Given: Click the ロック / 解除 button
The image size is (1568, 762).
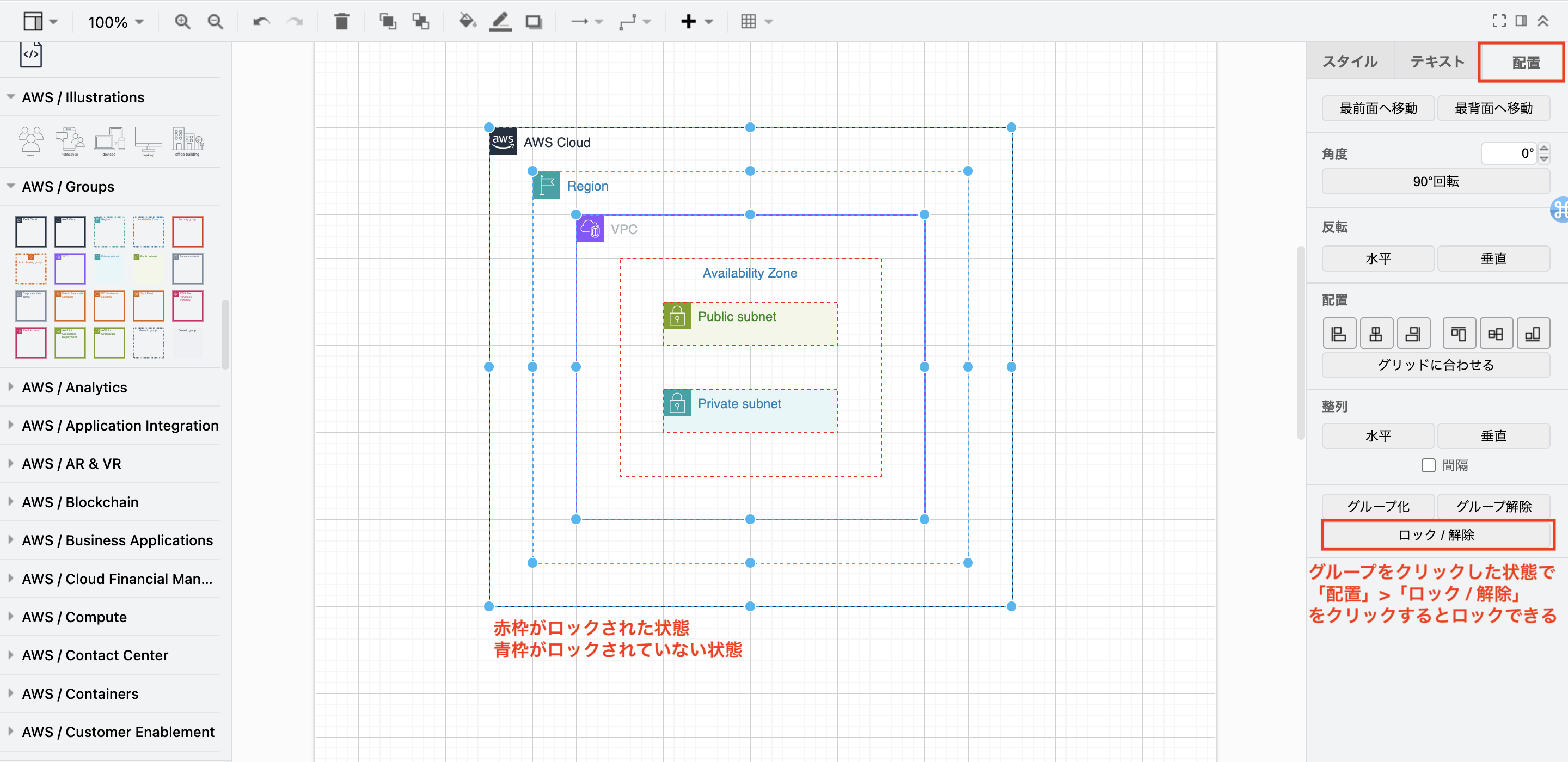Looking at the screenshot, I should pyautogui.click(x=1437, y=534).
